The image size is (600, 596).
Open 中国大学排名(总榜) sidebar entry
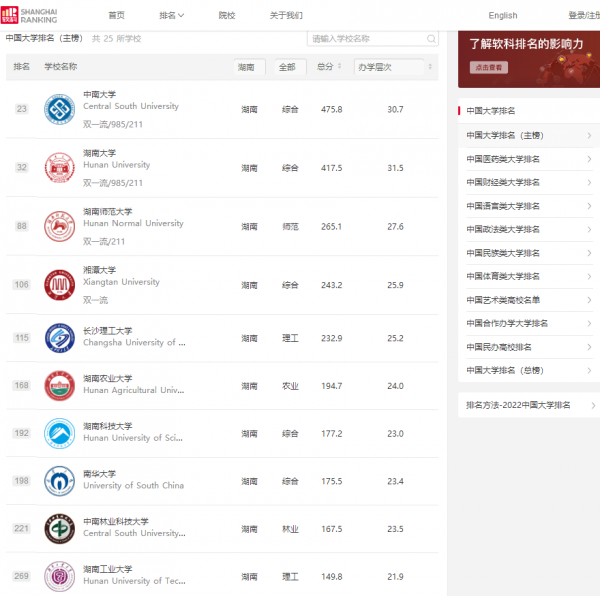(529, 370)
